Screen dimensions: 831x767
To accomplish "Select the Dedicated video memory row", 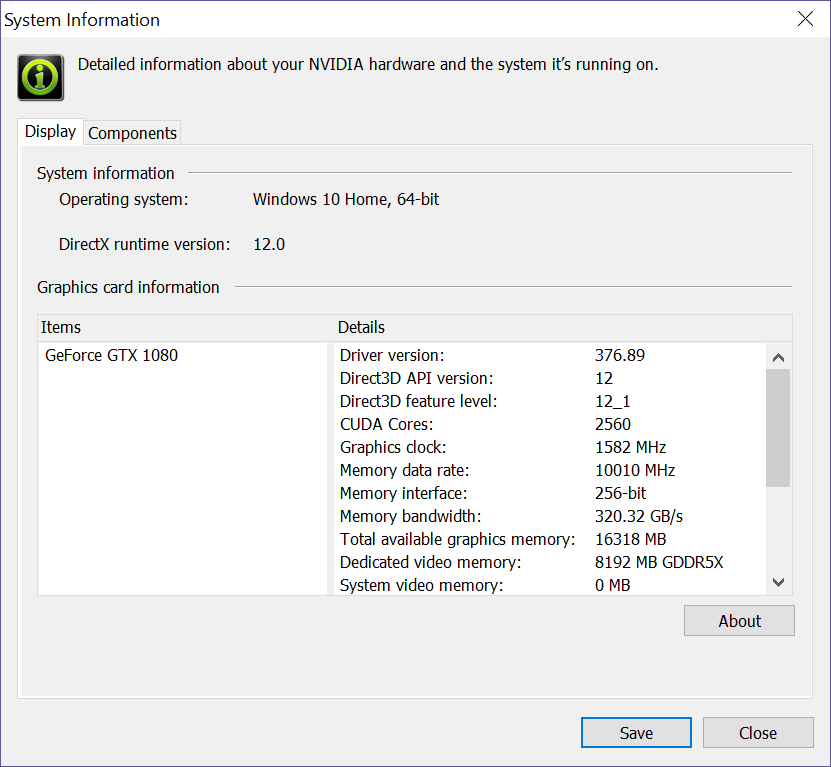I will coord(430,562).
